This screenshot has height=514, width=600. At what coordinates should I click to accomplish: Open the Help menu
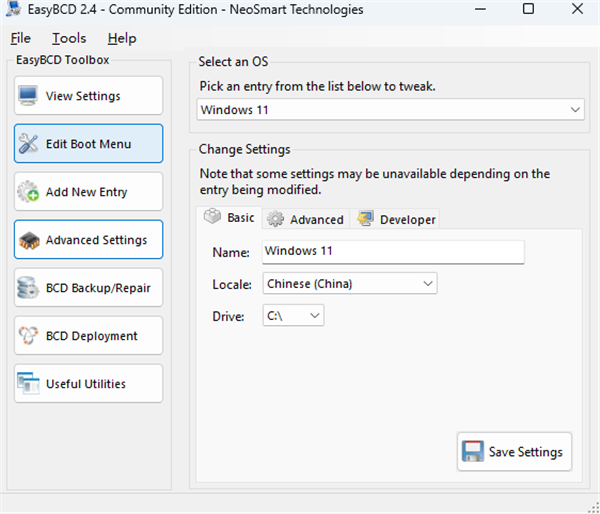point(122,38)
